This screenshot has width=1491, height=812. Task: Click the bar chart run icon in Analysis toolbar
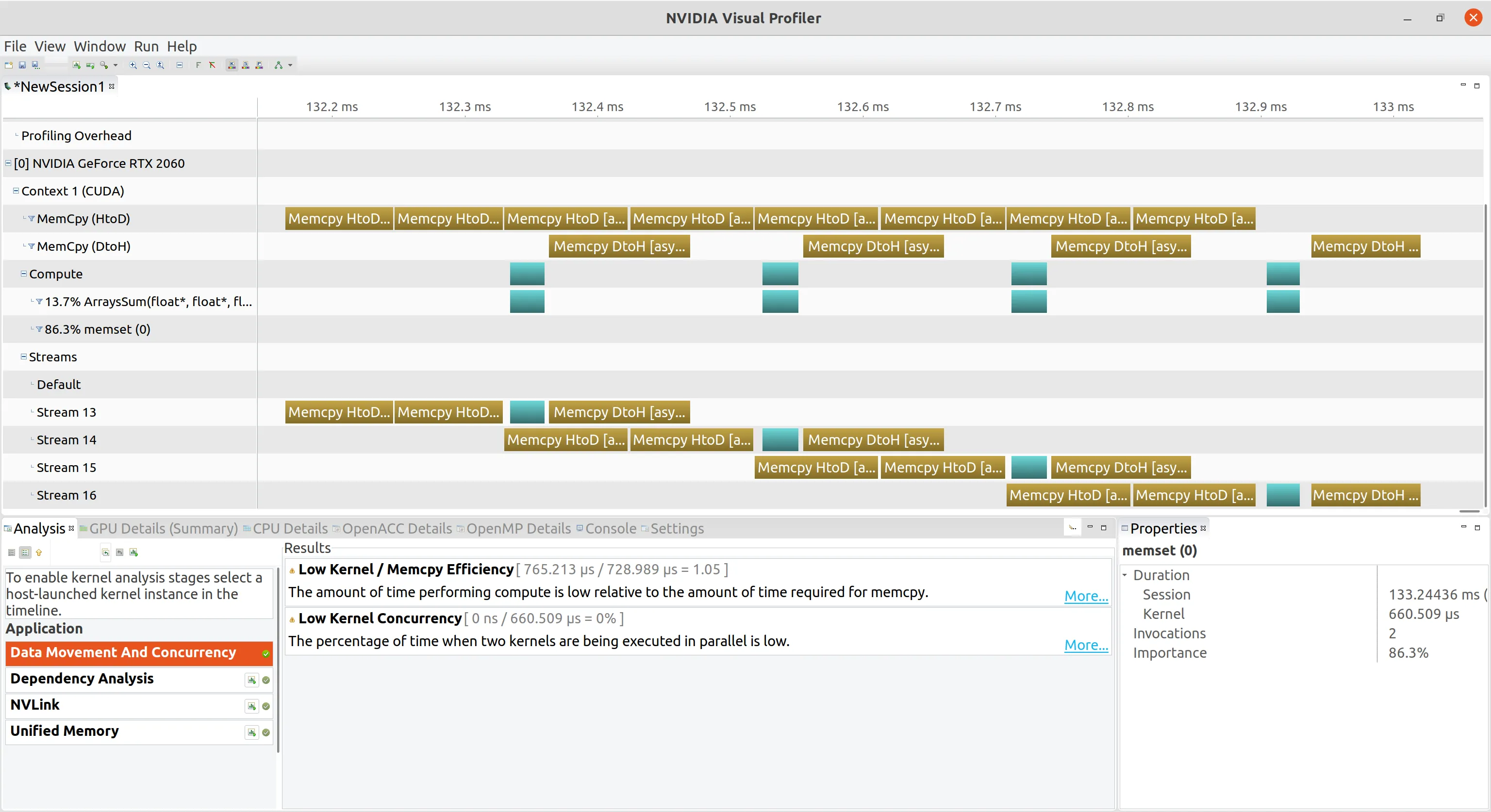133,552
